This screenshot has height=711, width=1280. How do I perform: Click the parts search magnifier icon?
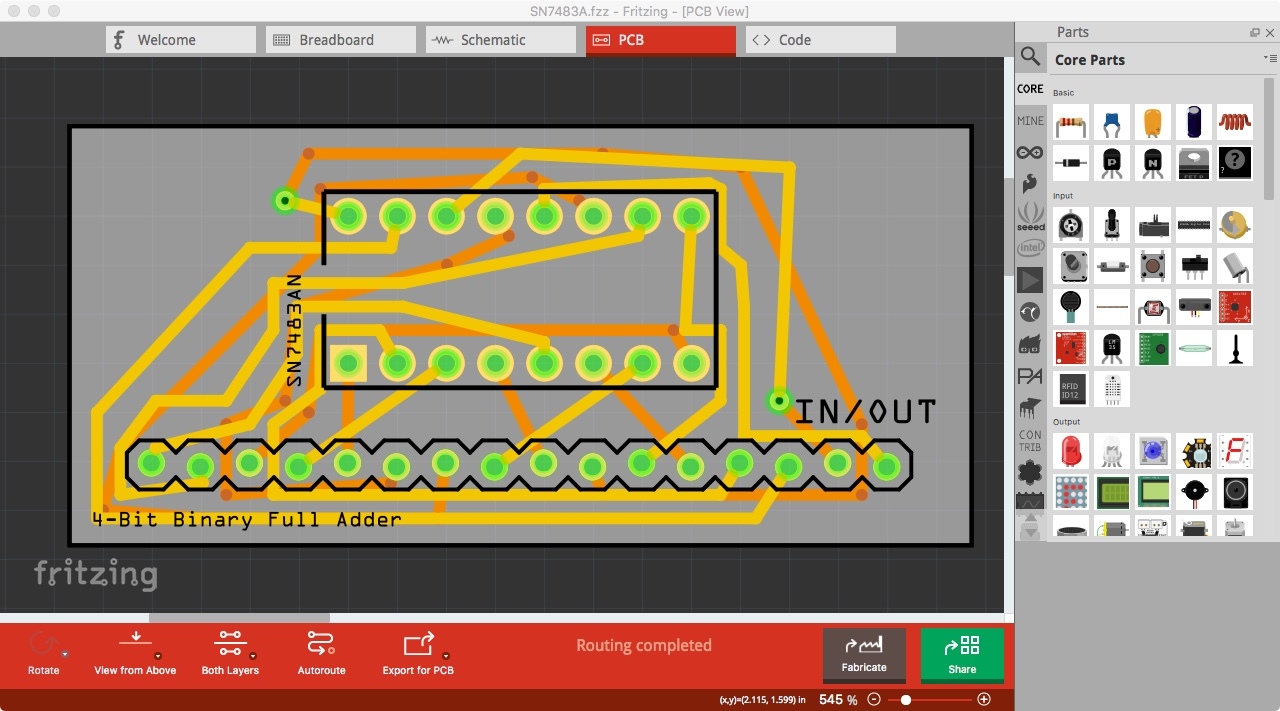1030,57
